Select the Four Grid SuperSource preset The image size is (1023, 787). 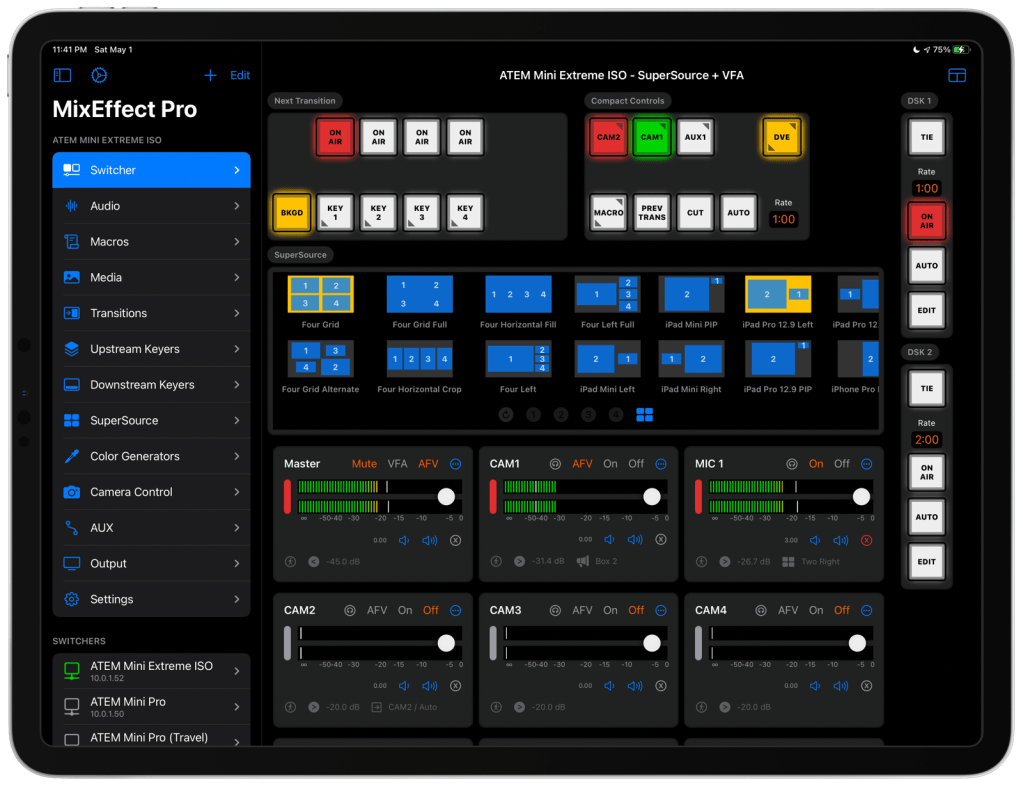[320, 294]
